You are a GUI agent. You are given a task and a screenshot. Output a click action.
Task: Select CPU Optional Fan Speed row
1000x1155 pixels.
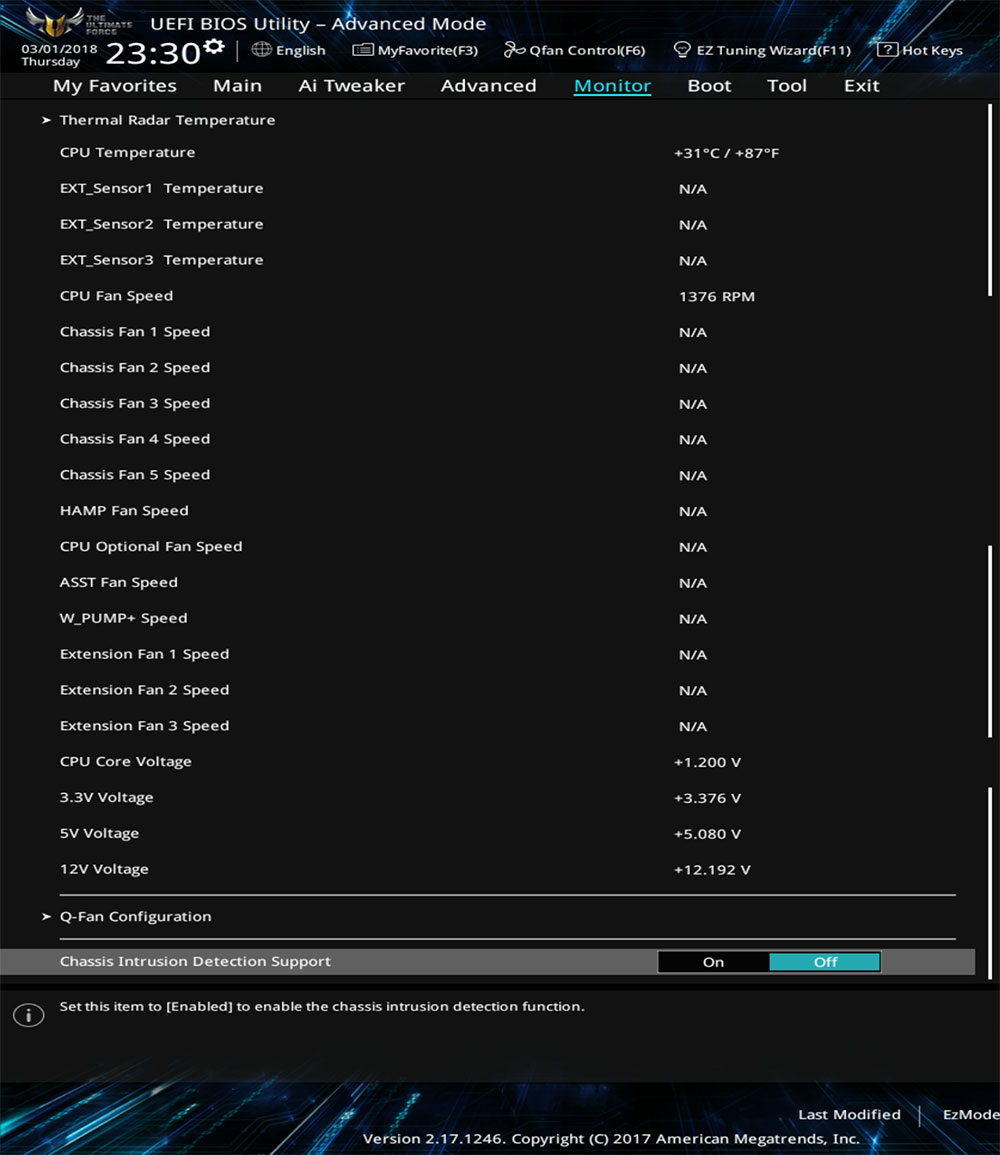151,547
